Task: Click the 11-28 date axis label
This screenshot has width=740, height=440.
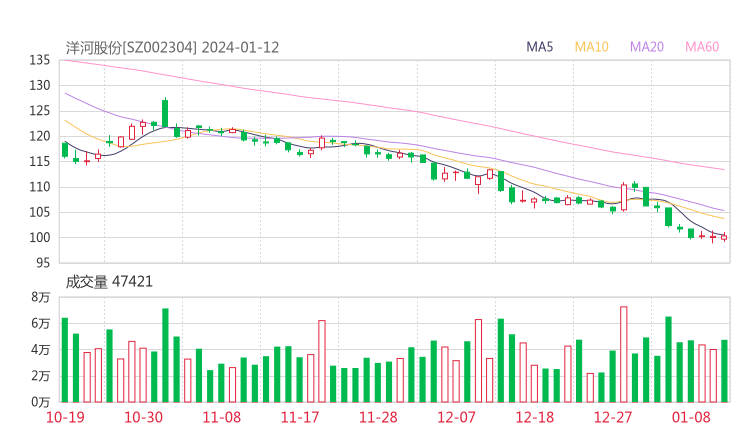Action: 378,417
